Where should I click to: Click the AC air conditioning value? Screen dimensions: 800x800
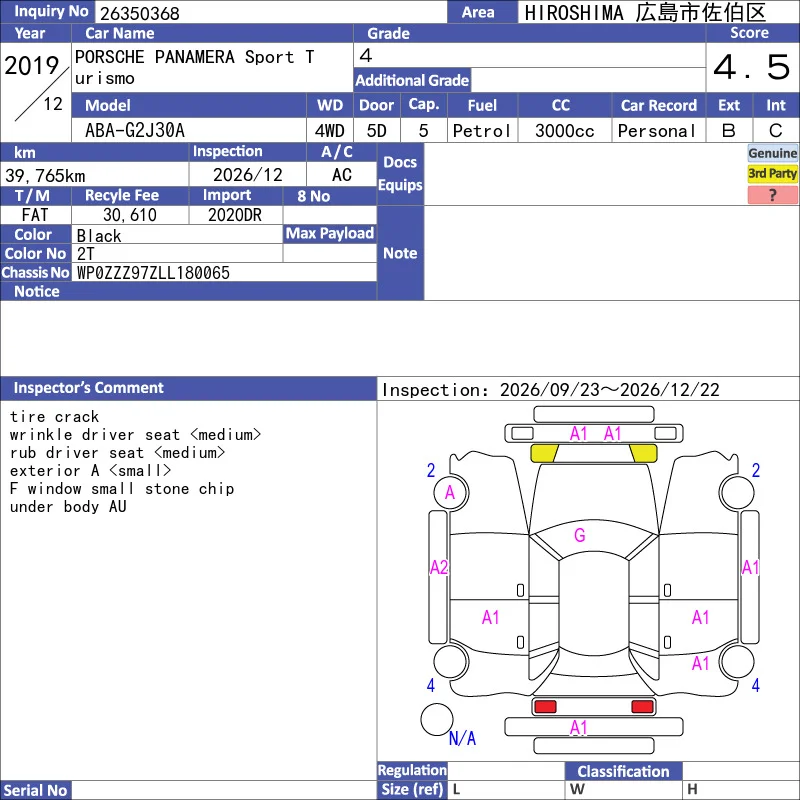341,175
